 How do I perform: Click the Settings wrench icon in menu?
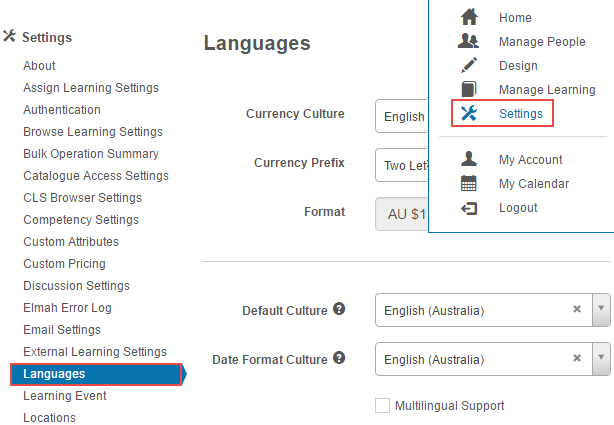point(468,114)
